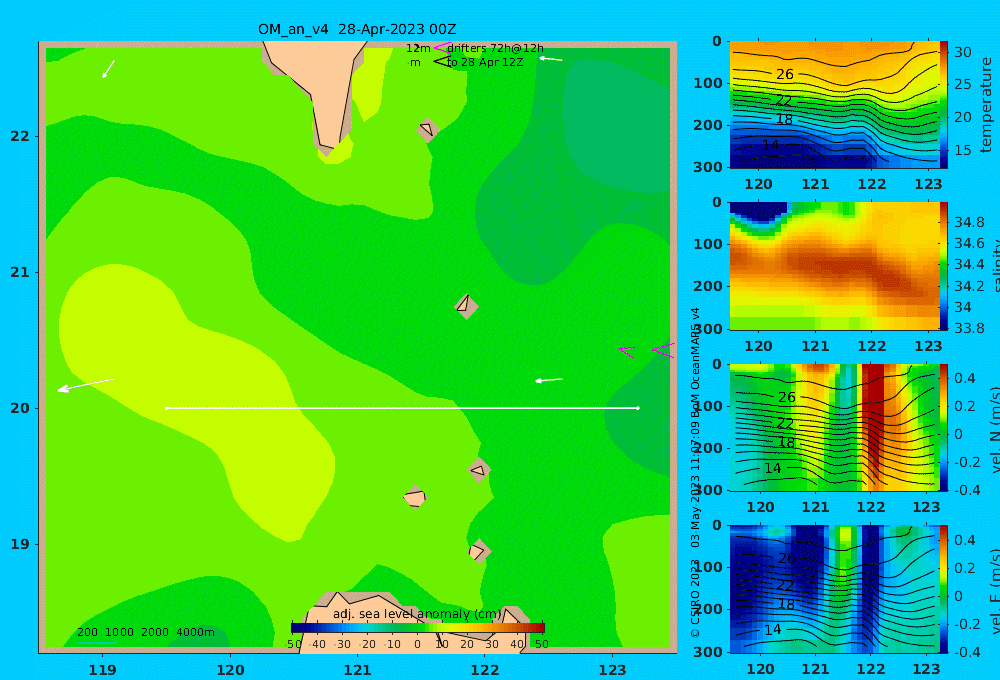This screenshot has height=680, width=1000.
Task: Click the title 'OM_an_v4 28-Apr-2023 00Z'
Action: (x=357, y=29)
